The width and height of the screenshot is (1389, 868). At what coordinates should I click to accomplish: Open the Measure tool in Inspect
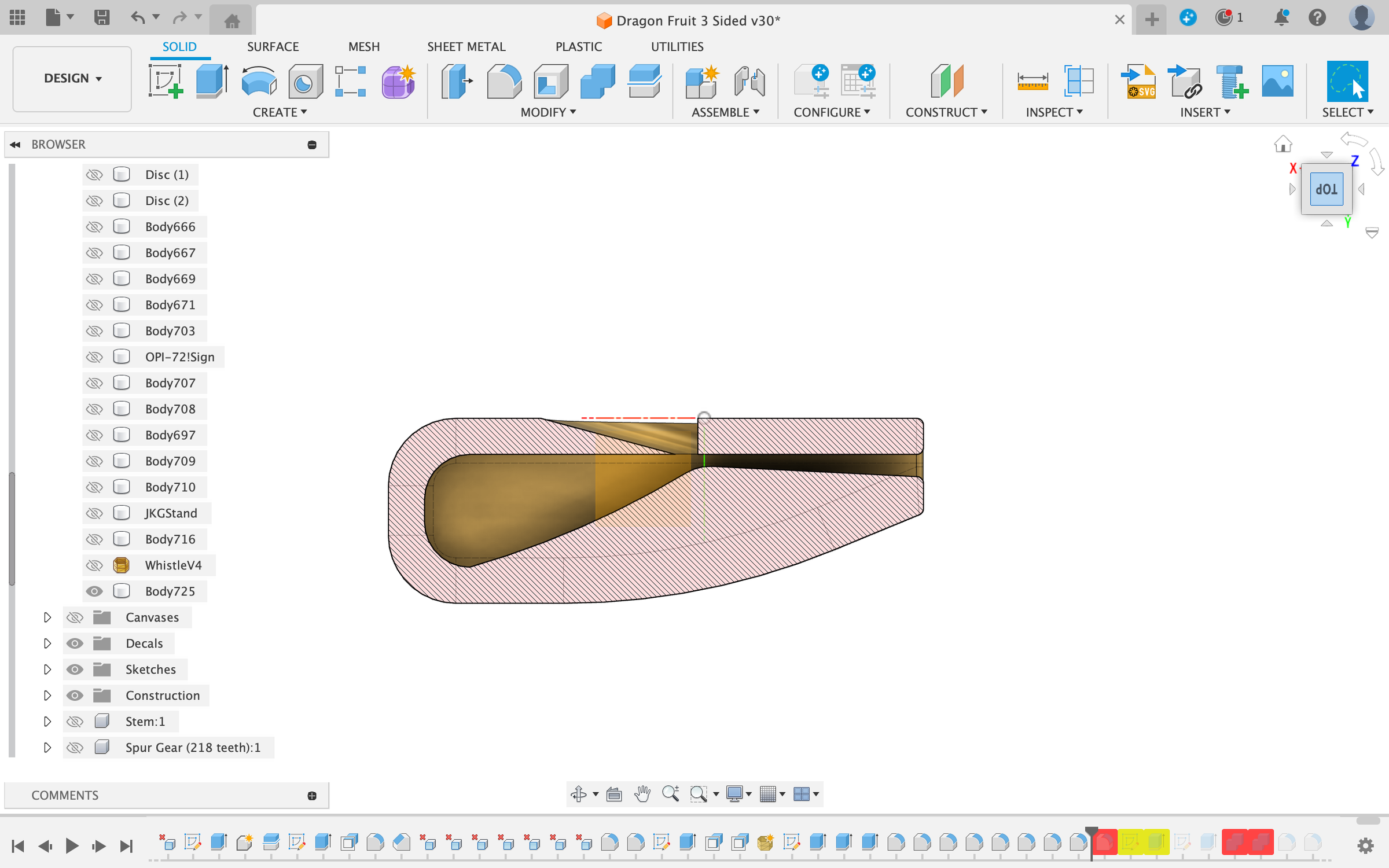pos(1032,81)
